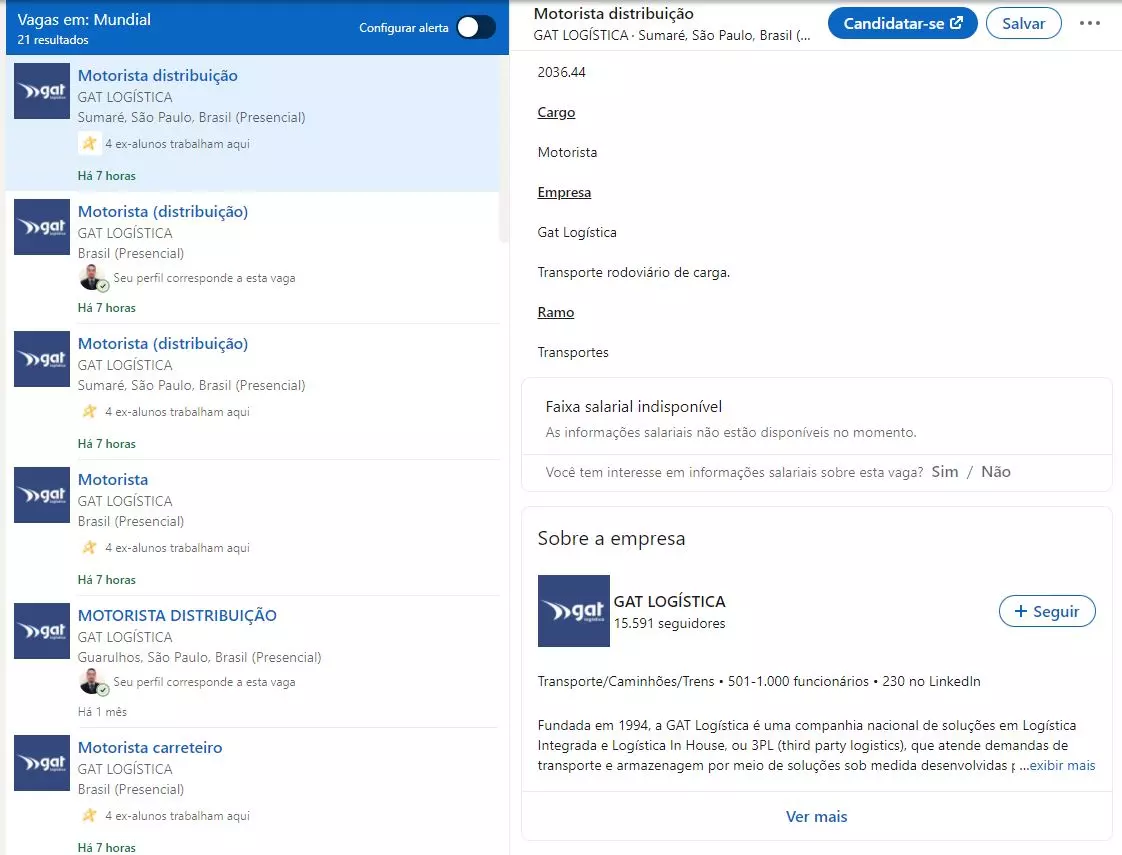Click GAT logo on MOTORISTA DISTRIBUIÇÃO Guarulhos card
Image resolution: width=1122 pixels, height=855 pixels.
[42, 631]
